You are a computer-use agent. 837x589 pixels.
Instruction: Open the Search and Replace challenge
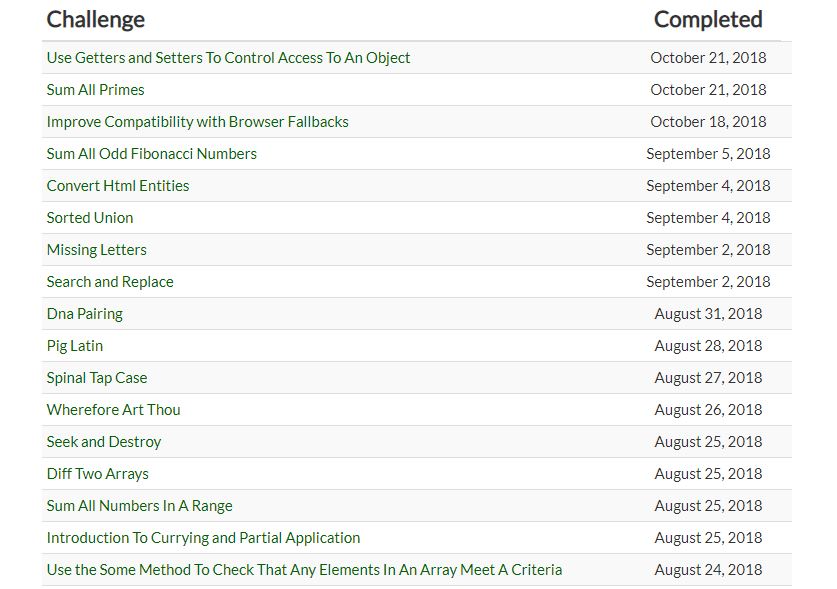pyautogui.click(x=109, y=281)
